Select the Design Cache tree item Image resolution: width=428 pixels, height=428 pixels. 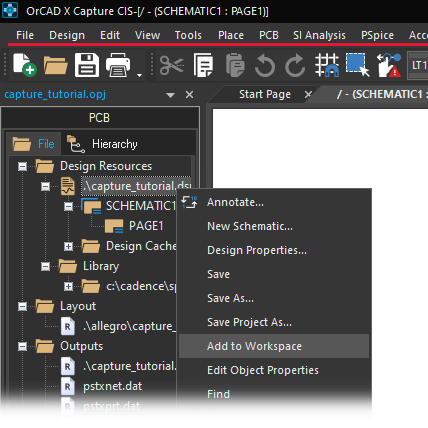(141, 246)
